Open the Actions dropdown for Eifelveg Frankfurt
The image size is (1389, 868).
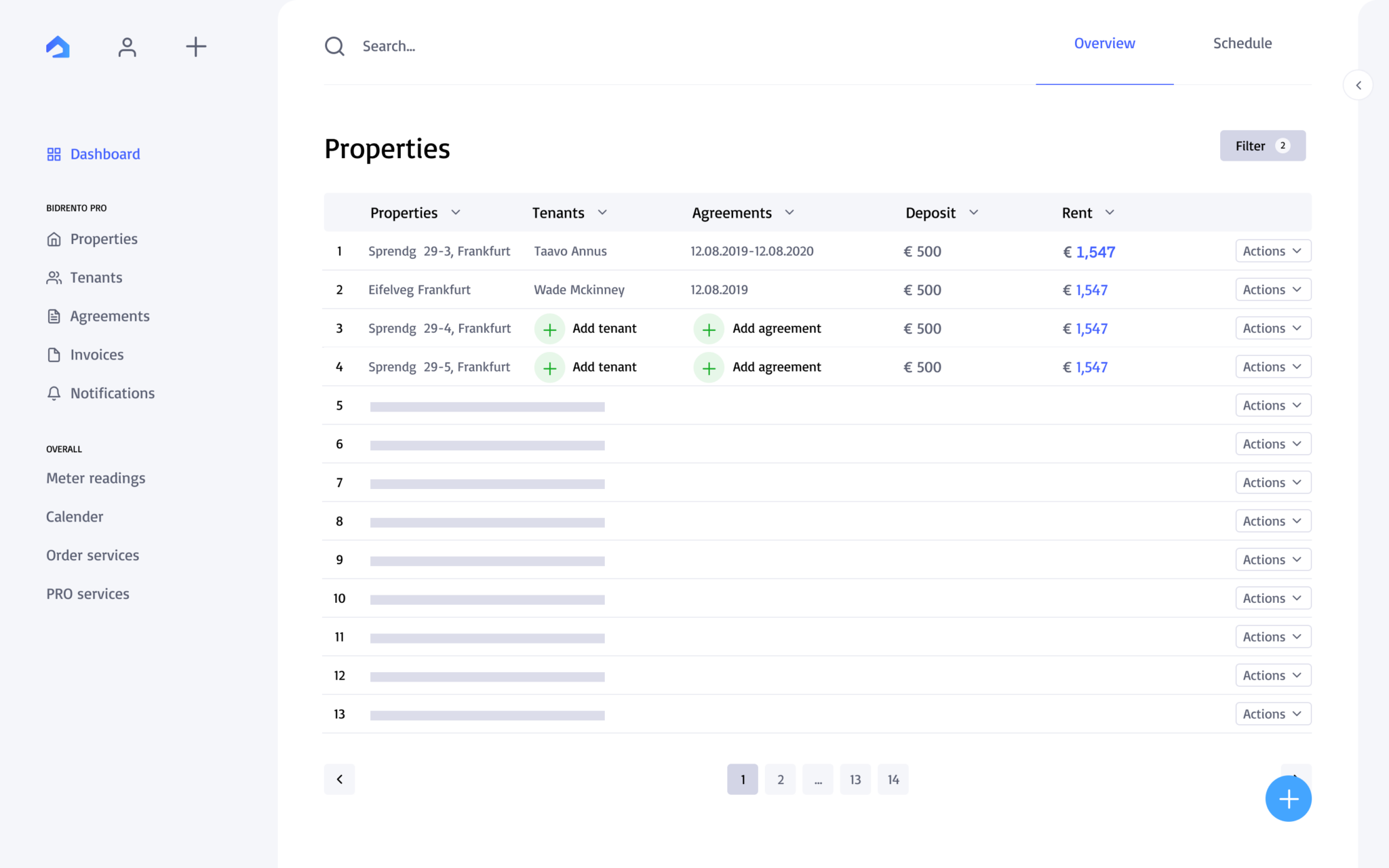click(x=1272, y=289)
